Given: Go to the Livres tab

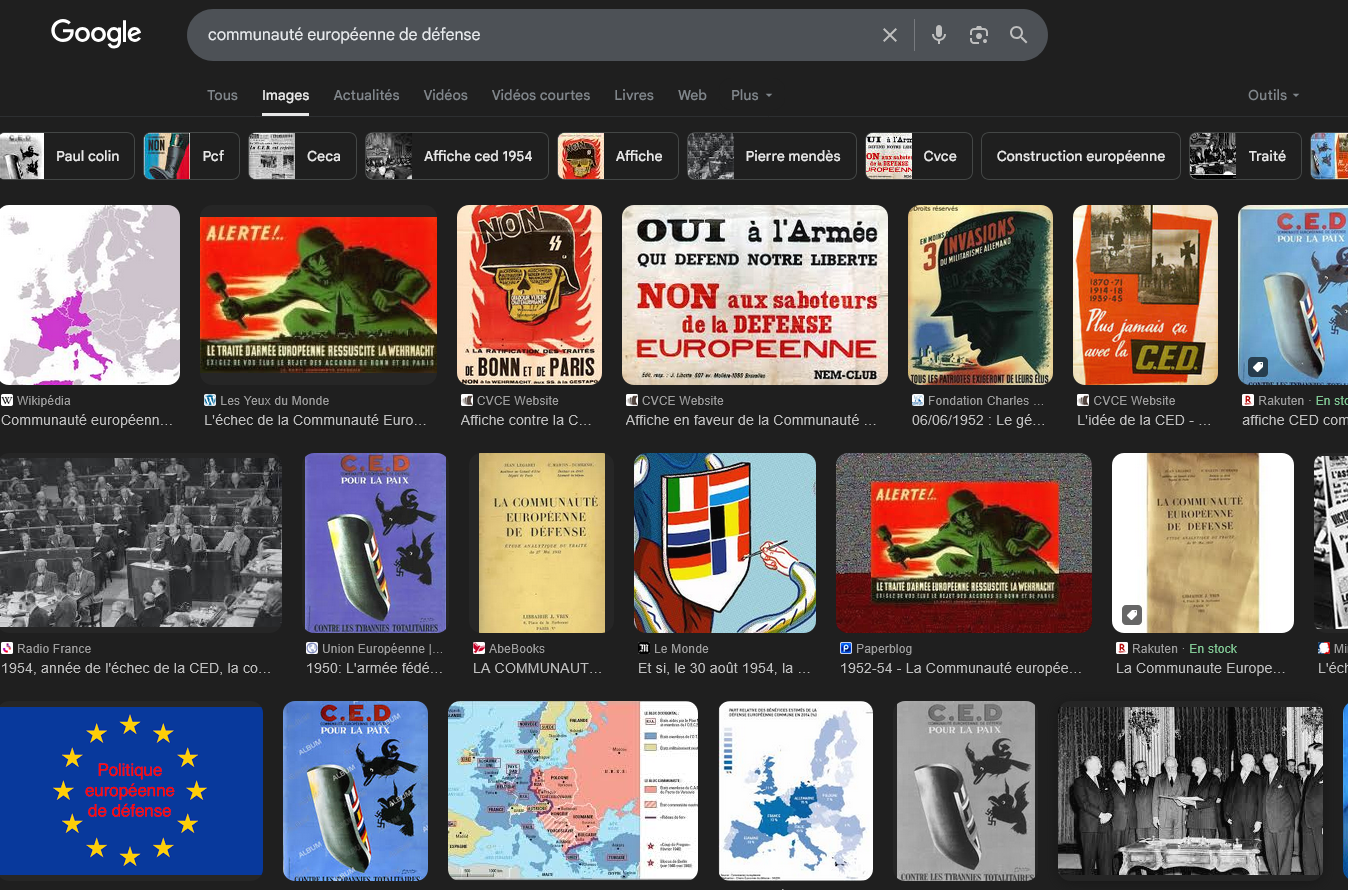Looking at the screenshot, I should click(x=634, y=95).
